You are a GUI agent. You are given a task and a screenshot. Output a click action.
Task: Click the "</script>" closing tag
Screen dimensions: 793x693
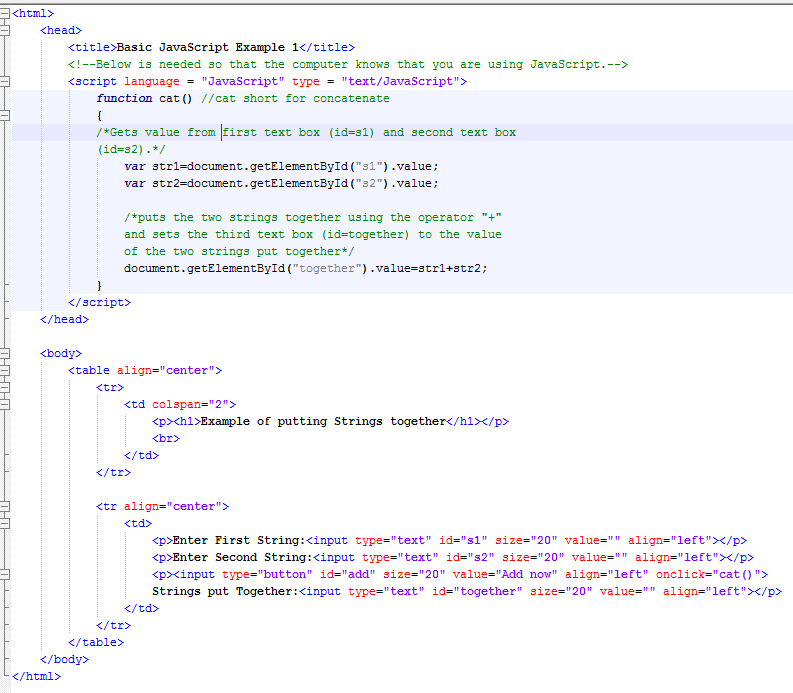(x=100, y=302)
